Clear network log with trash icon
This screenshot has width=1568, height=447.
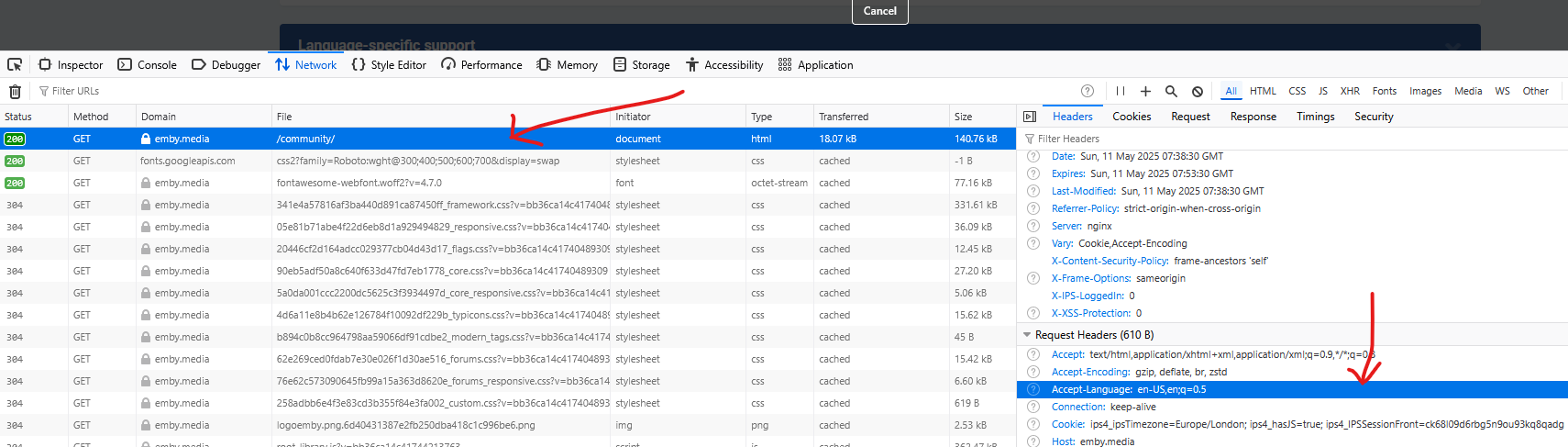coord(15,92)
